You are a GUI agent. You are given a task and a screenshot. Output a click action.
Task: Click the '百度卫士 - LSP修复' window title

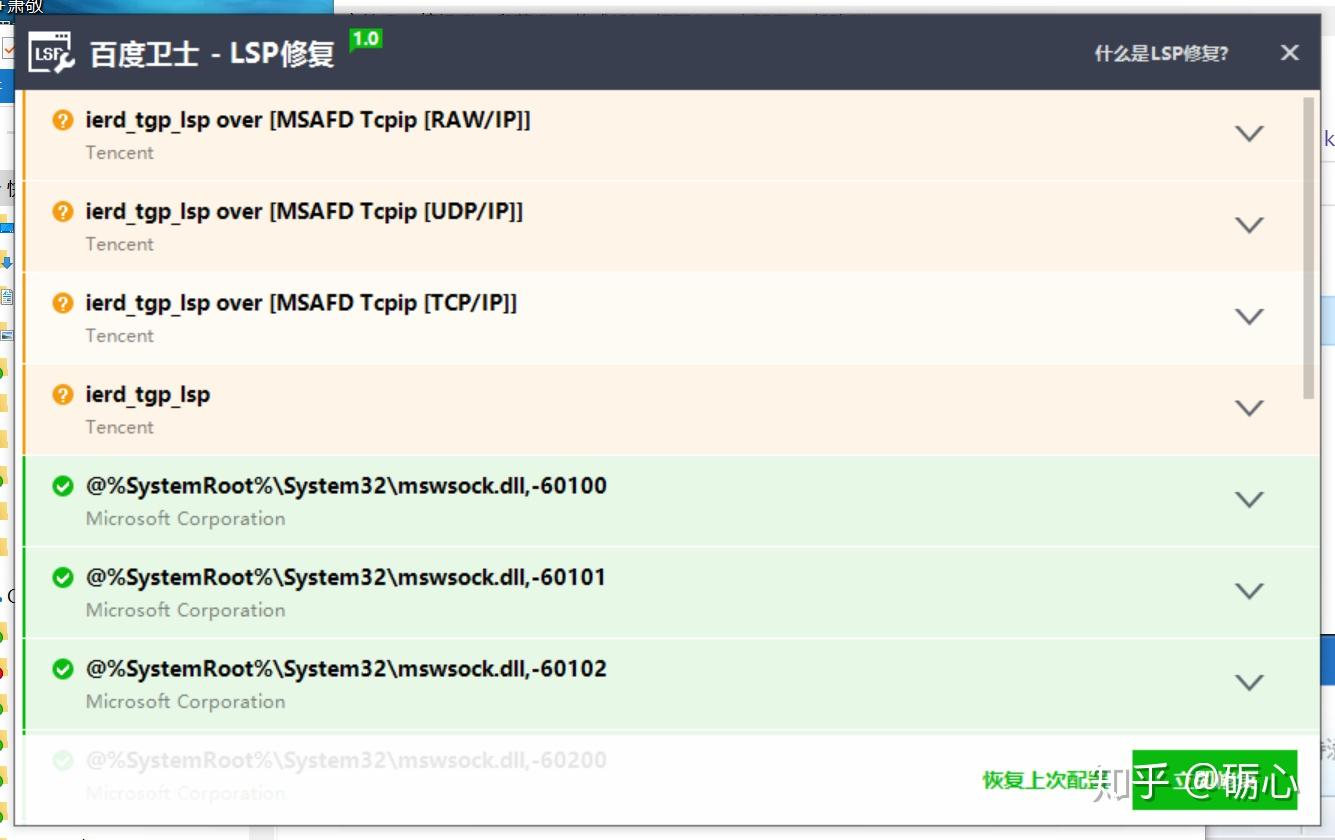pyautogui.click(x=212, y=53)
